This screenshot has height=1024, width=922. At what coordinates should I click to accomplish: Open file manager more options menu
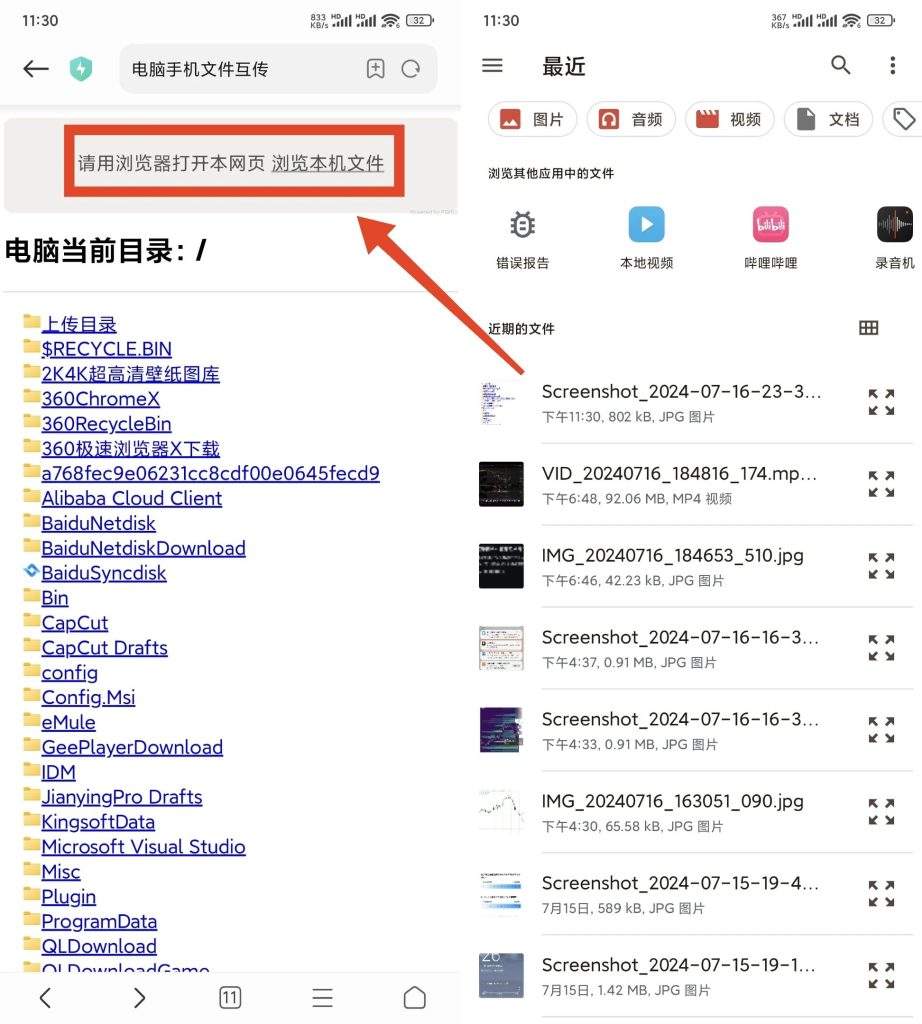tap(893, 65)
